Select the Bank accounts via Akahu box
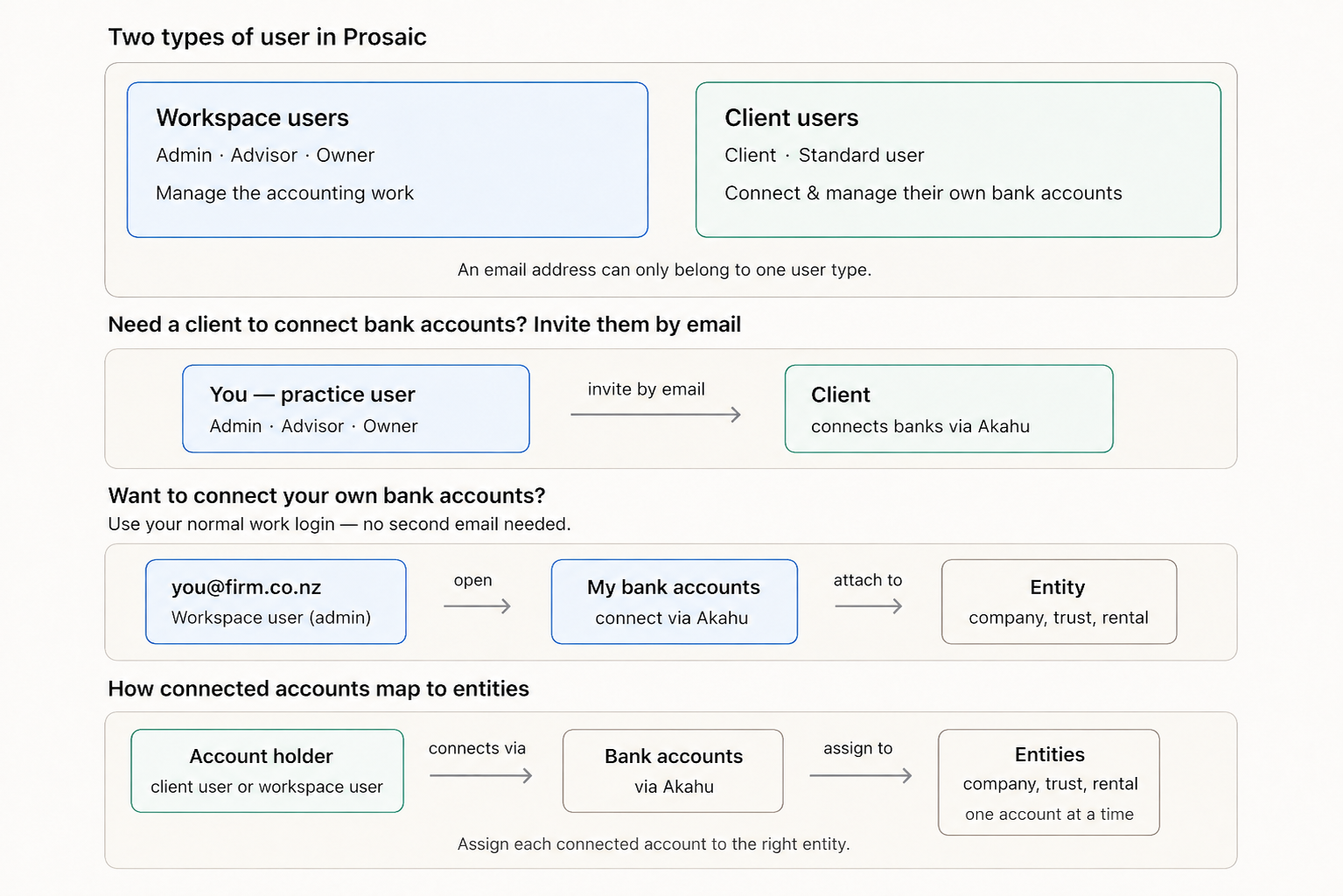Image resolution: width=1343 pixels, height=896 pixels. [x=673, y=771]
